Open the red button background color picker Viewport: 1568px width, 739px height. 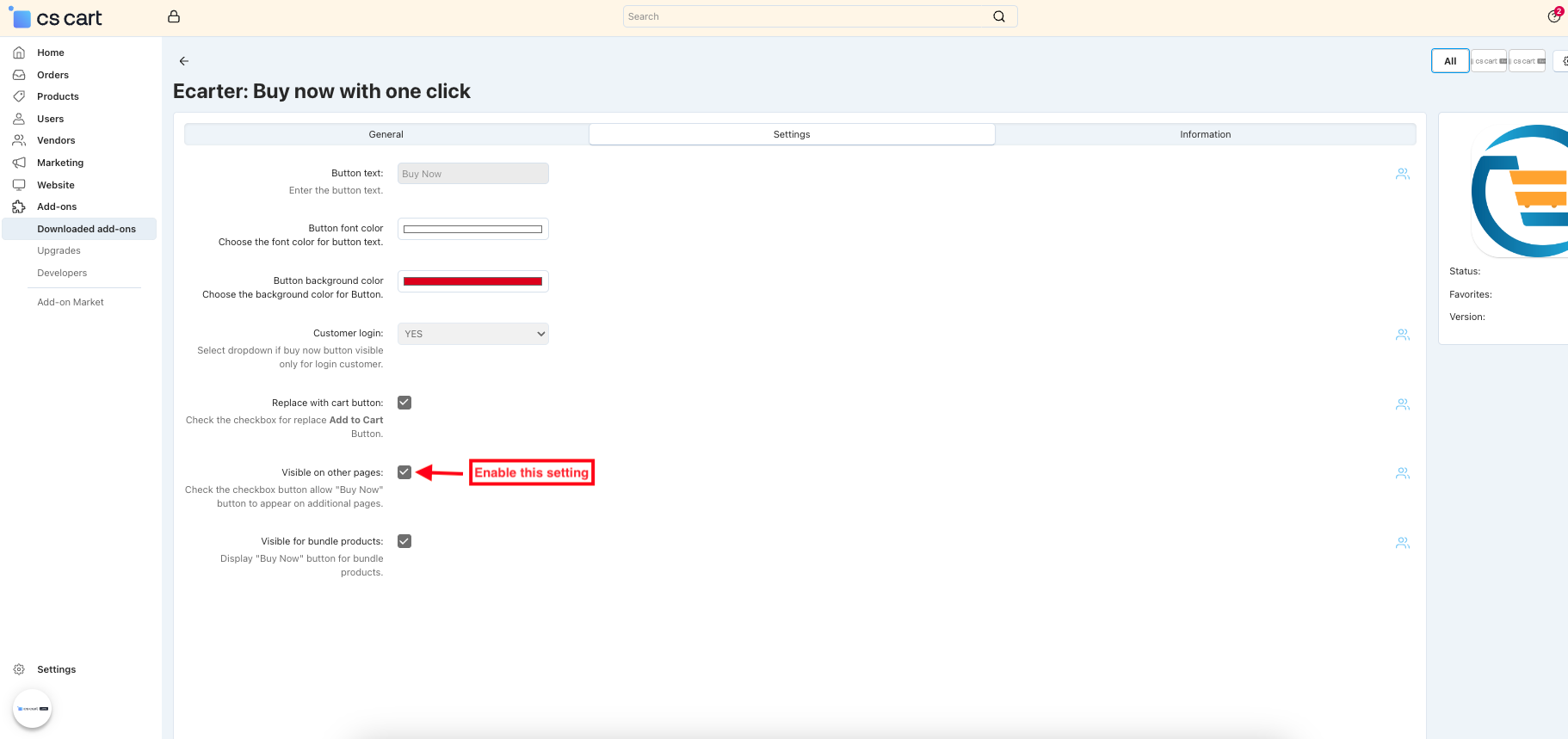click(473, 281)
